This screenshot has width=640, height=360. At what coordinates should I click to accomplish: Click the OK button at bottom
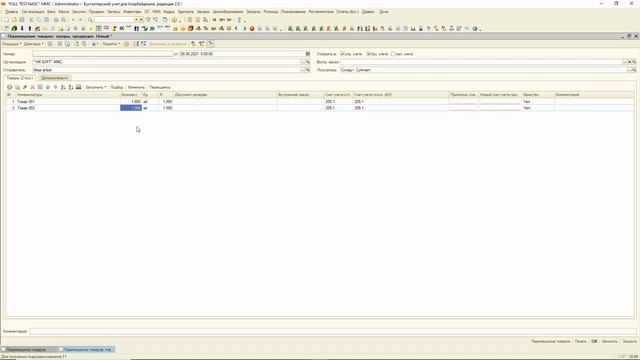pyautogui.click(x=594, y=341)
